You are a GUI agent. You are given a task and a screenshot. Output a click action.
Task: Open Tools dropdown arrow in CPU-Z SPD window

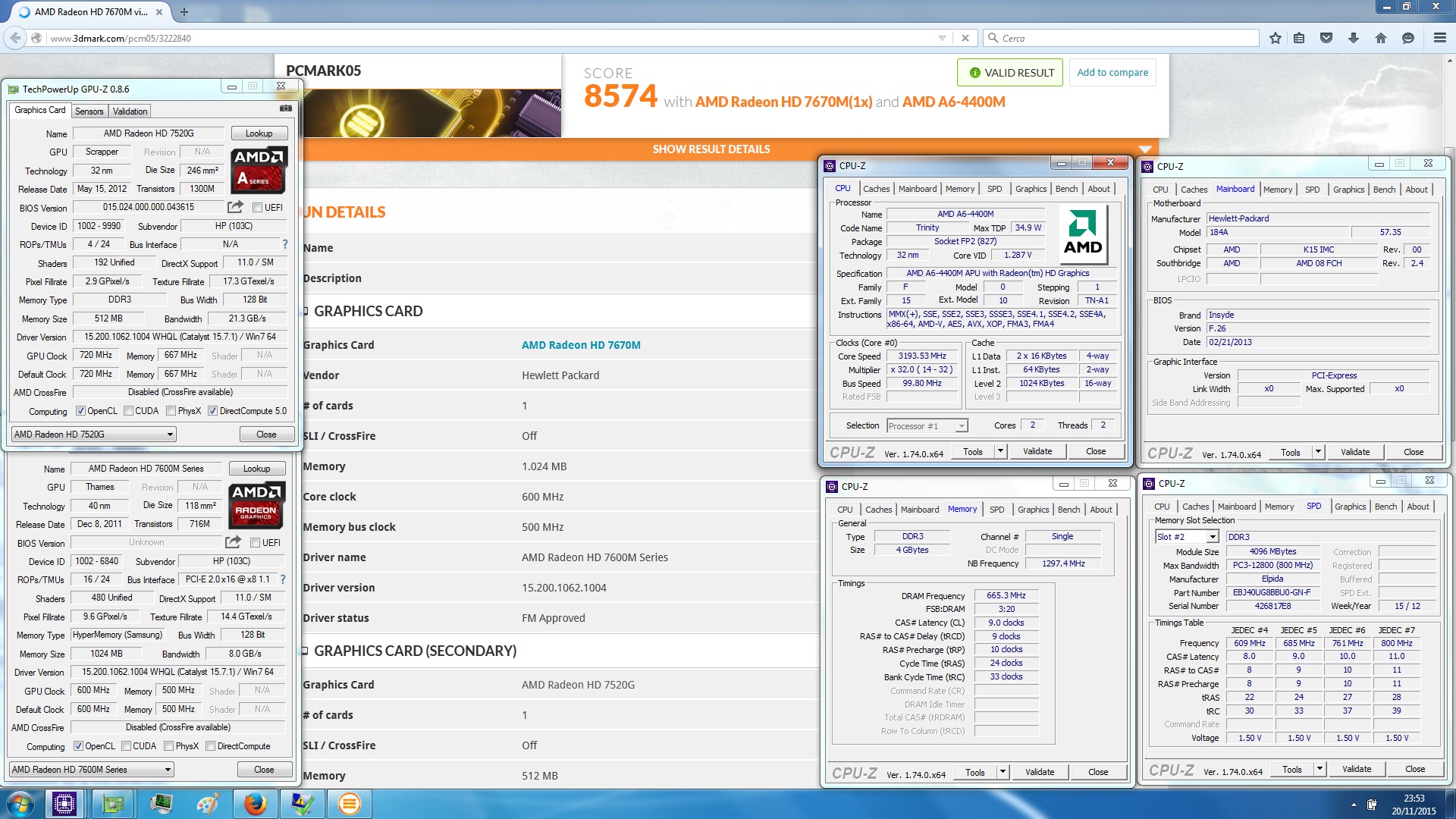coord(1319,769)
